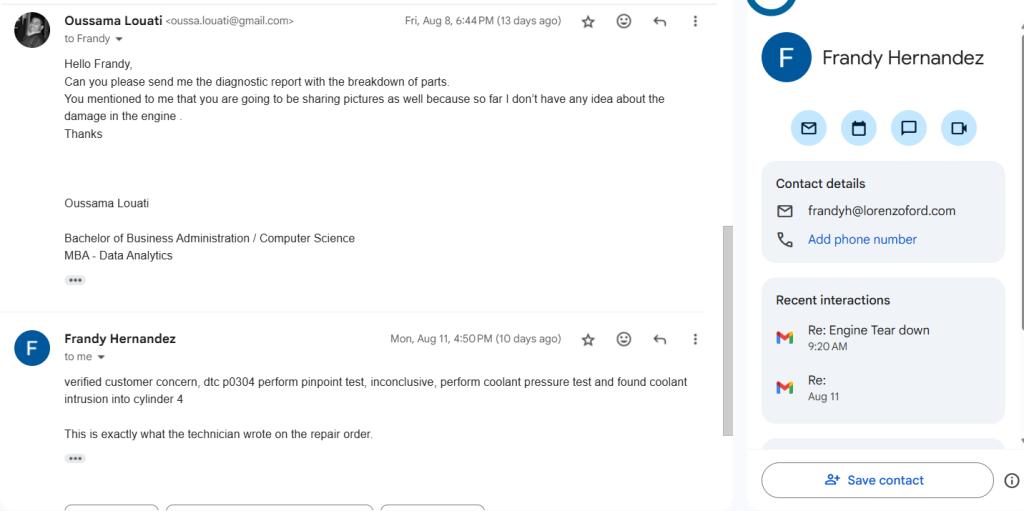Send email to Frandy from contact card
The width and height of the screenshot is (1024, 511).
pos(808,128)
